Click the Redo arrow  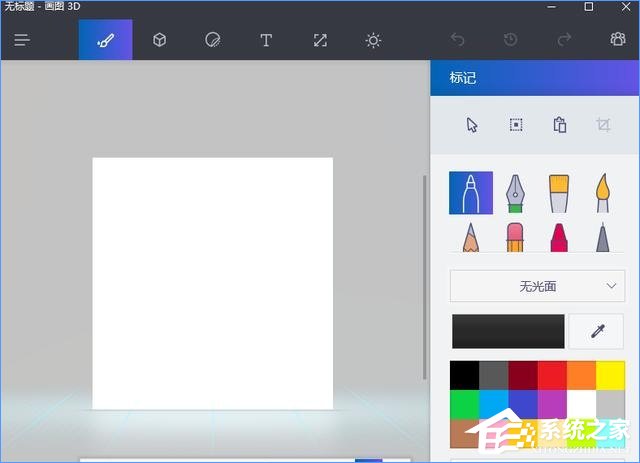click(x=564, y=40)
